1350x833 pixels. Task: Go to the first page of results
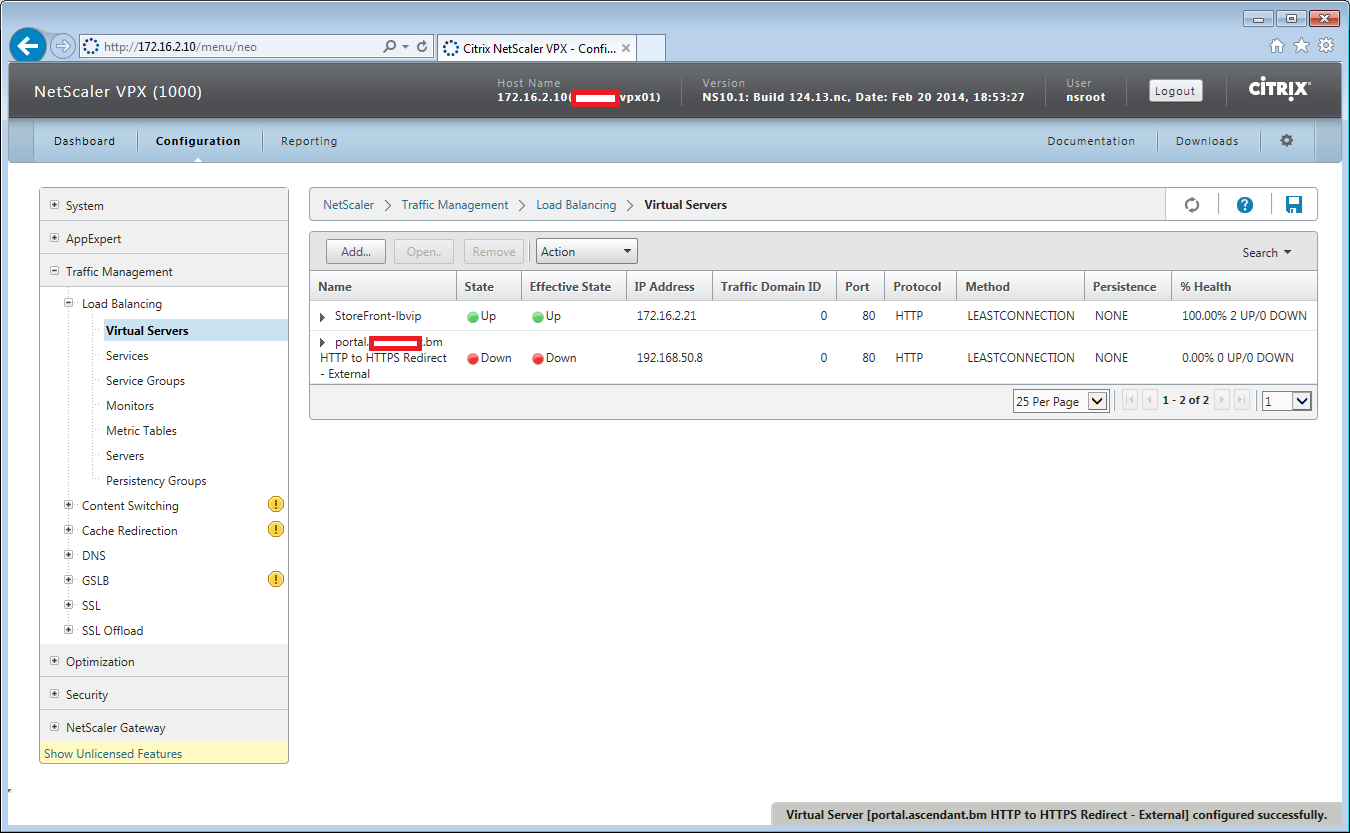(x=1130, y=401)
